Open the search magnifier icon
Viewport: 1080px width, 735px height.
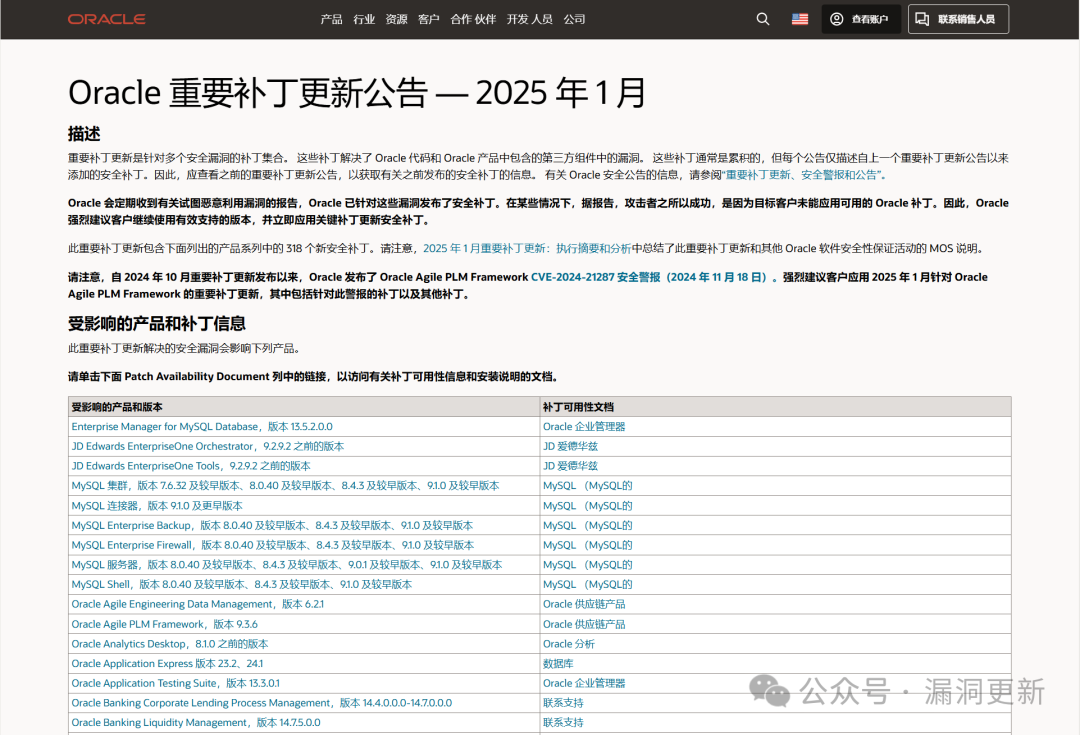[762, 19]
